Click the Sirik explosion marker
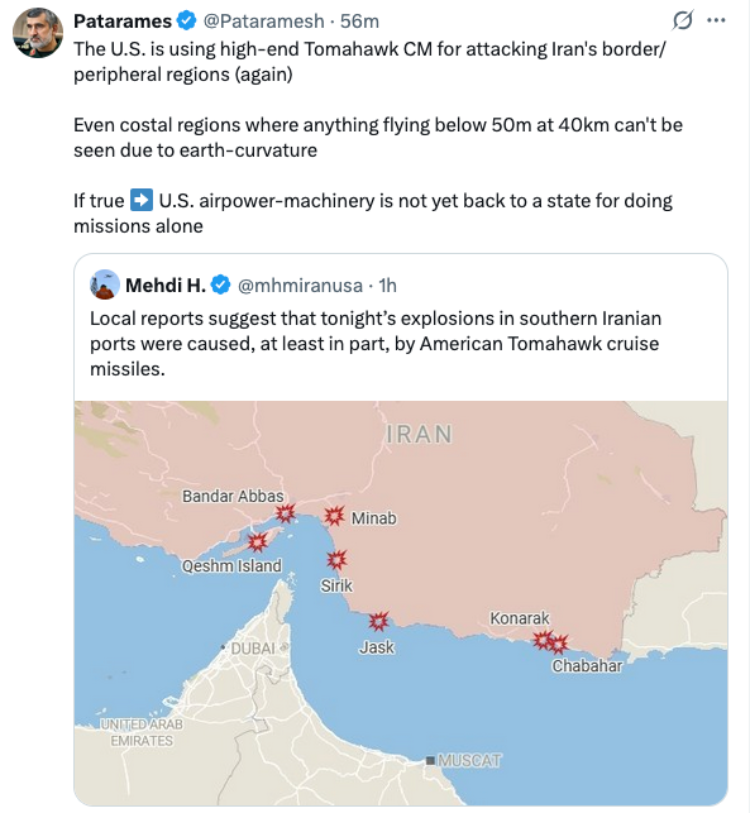The width and height of the screenshot is (750, 813). point(337,560)
